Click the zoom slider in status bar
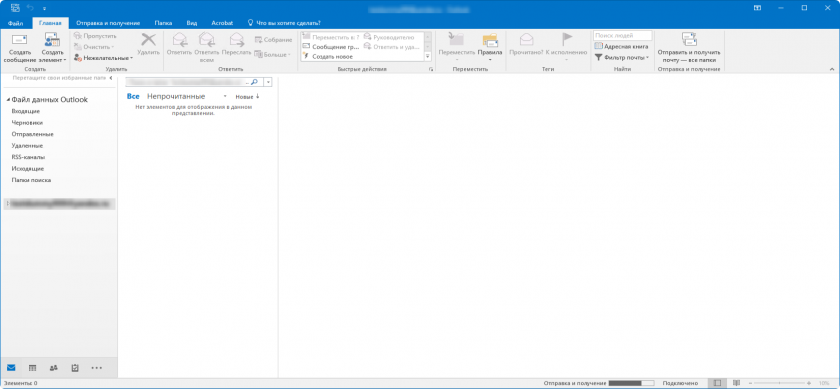Screen dimensions: 840x389 (778, 384)
